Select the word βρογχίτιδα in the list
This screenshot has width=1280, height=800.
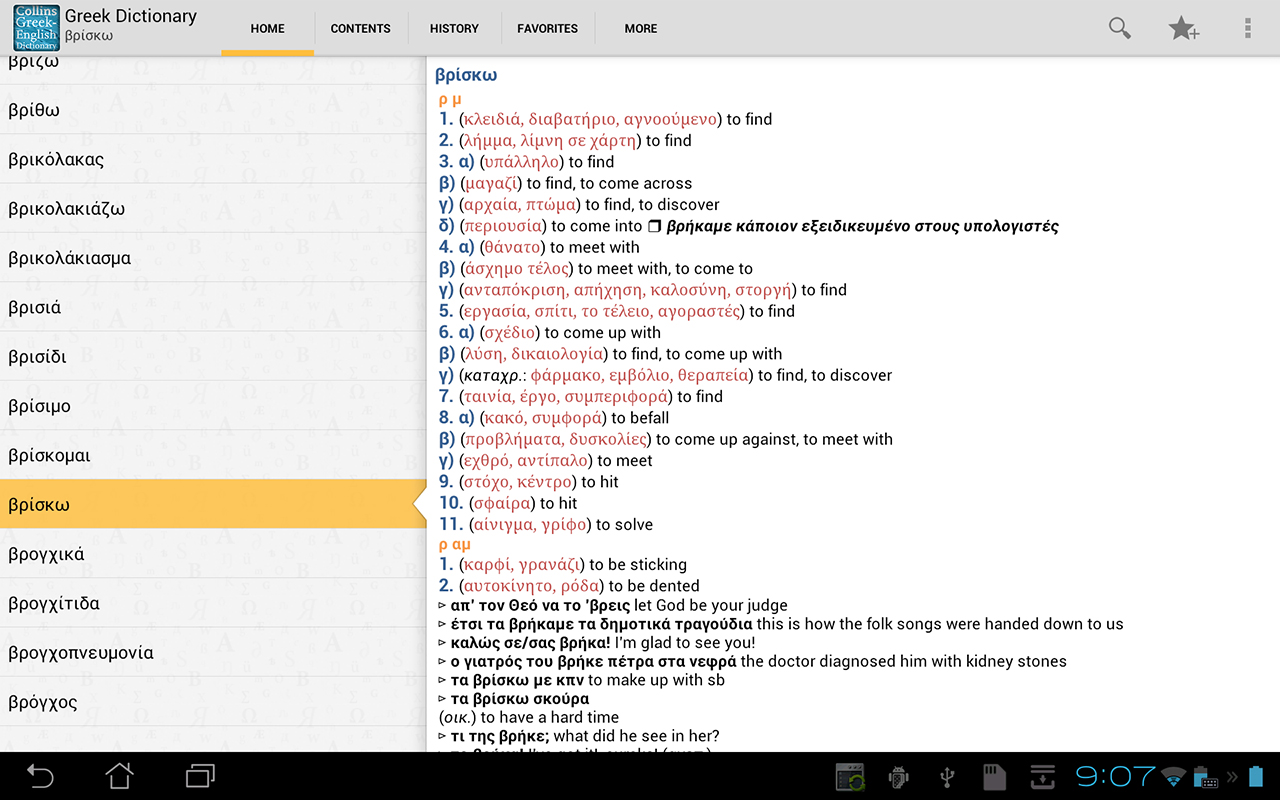[x=213, y=603]
